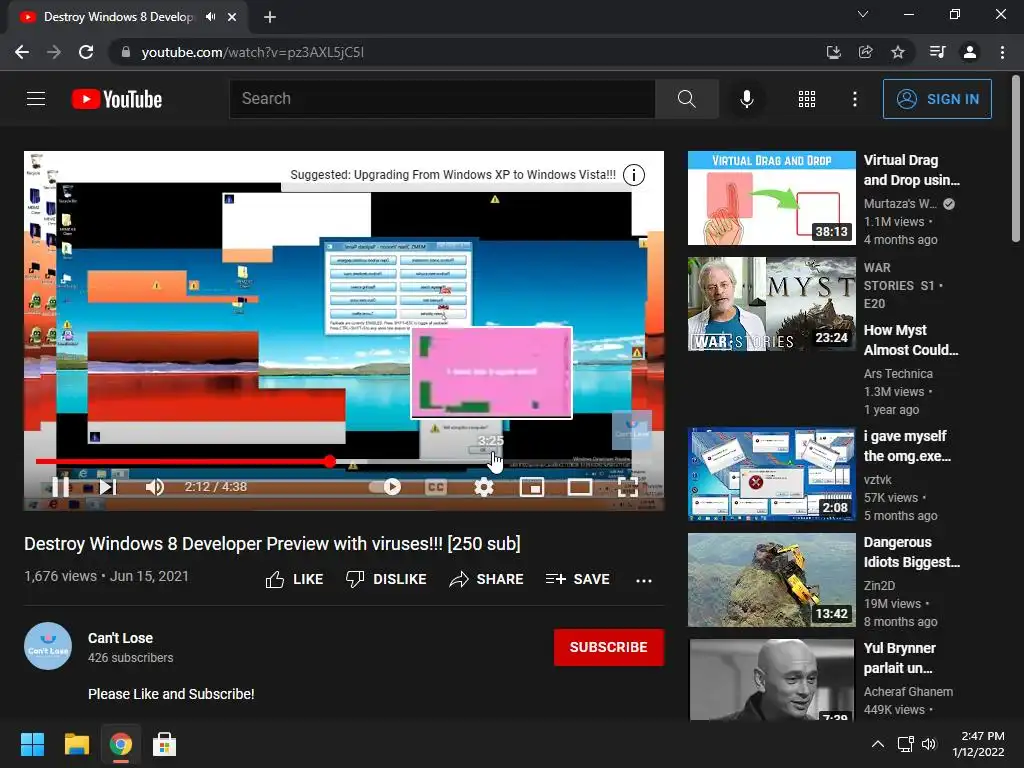Click the Zin2D channel name

879,586
